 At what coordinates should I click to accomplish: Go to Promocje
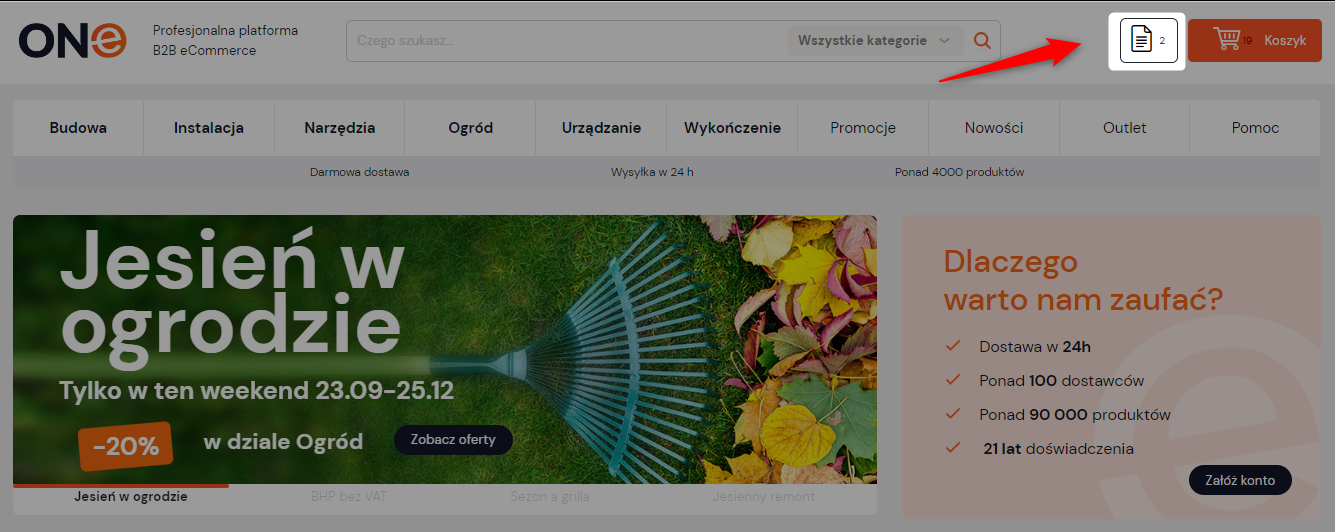pyautogui.click(x=863, y=128)
